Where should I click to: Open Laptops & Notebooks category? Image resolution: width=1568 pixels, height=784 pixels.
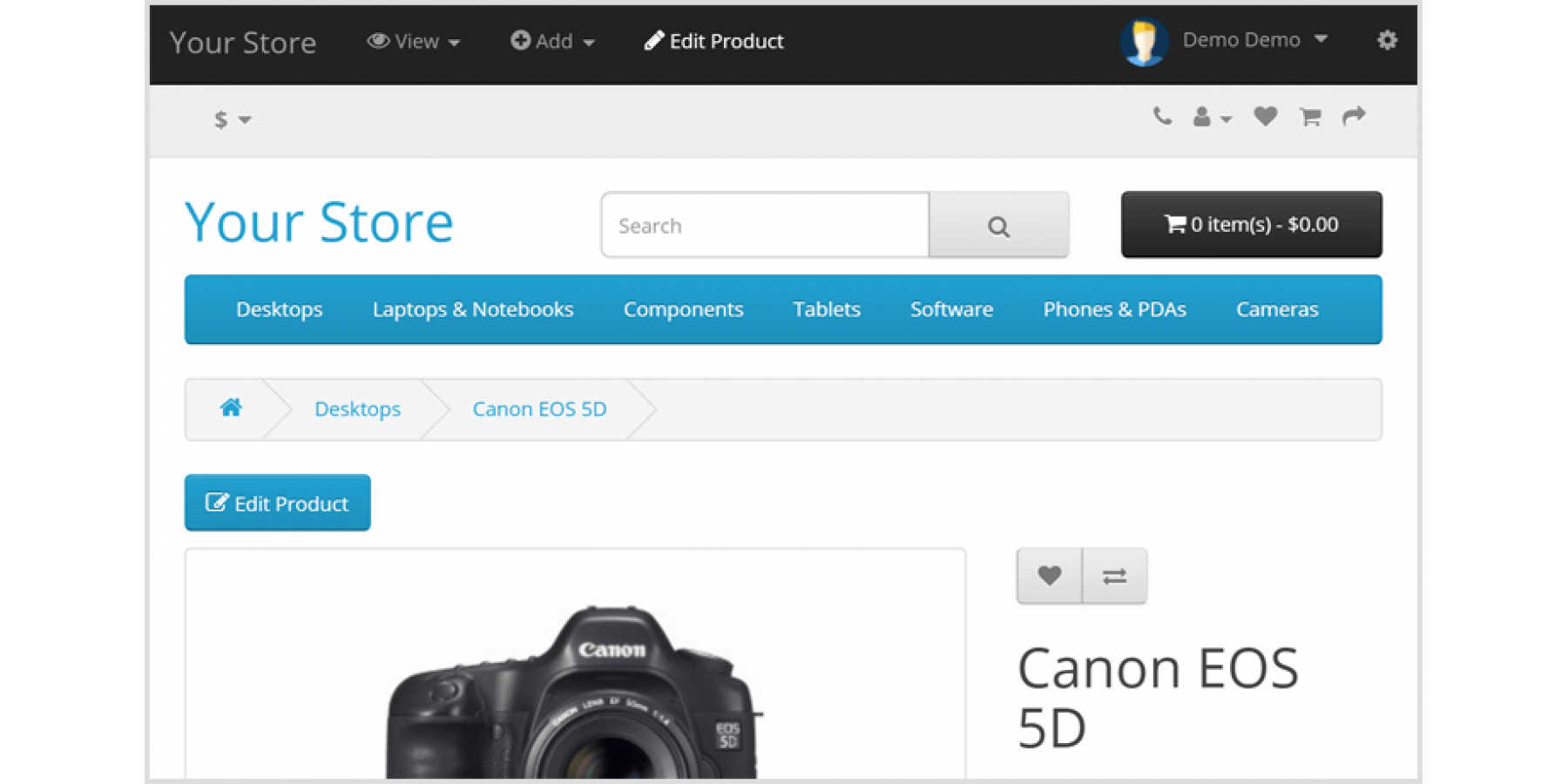coord(473,309)
